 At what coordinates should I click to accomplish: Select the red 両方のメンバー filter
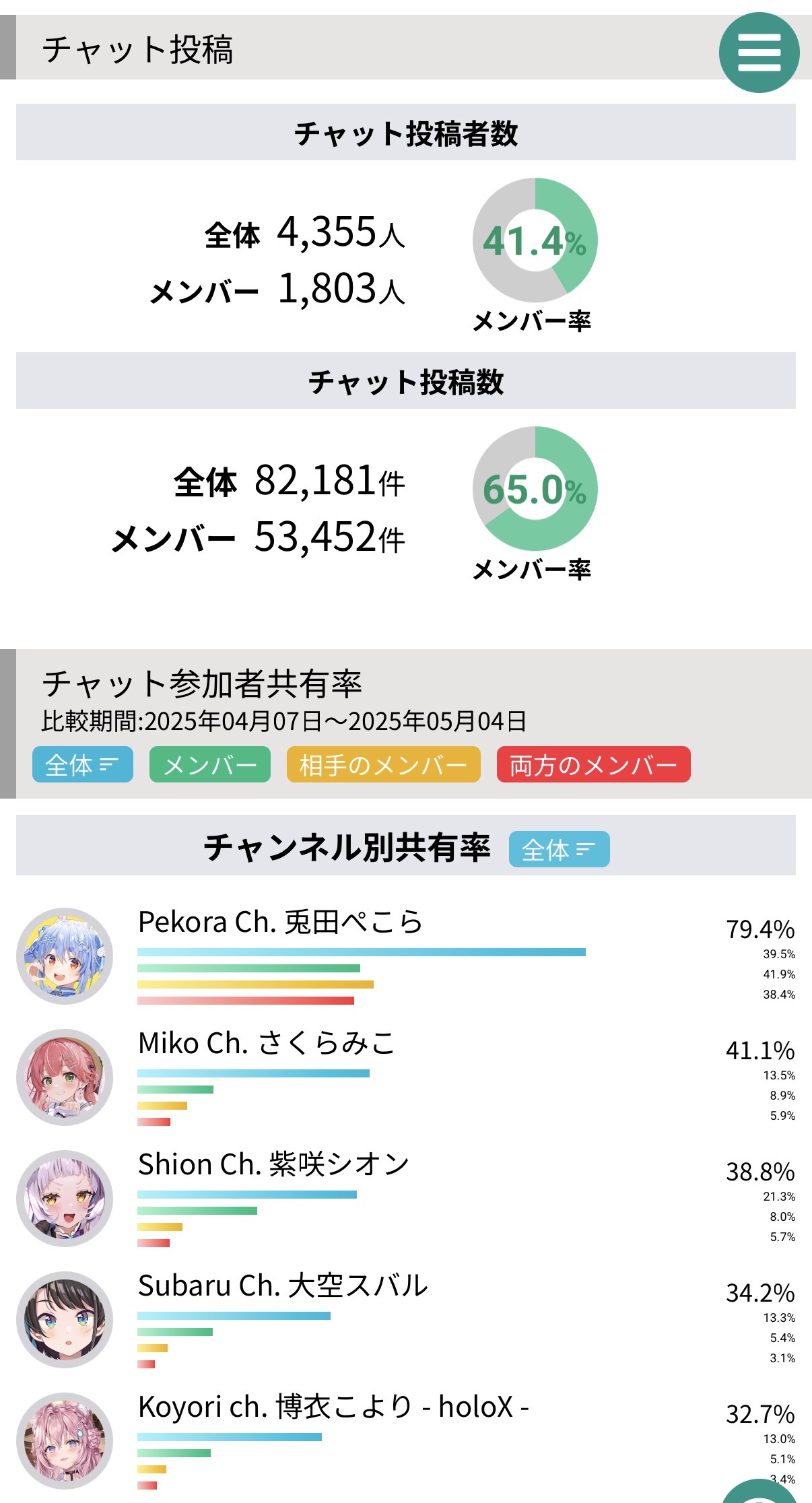[593, 765]
